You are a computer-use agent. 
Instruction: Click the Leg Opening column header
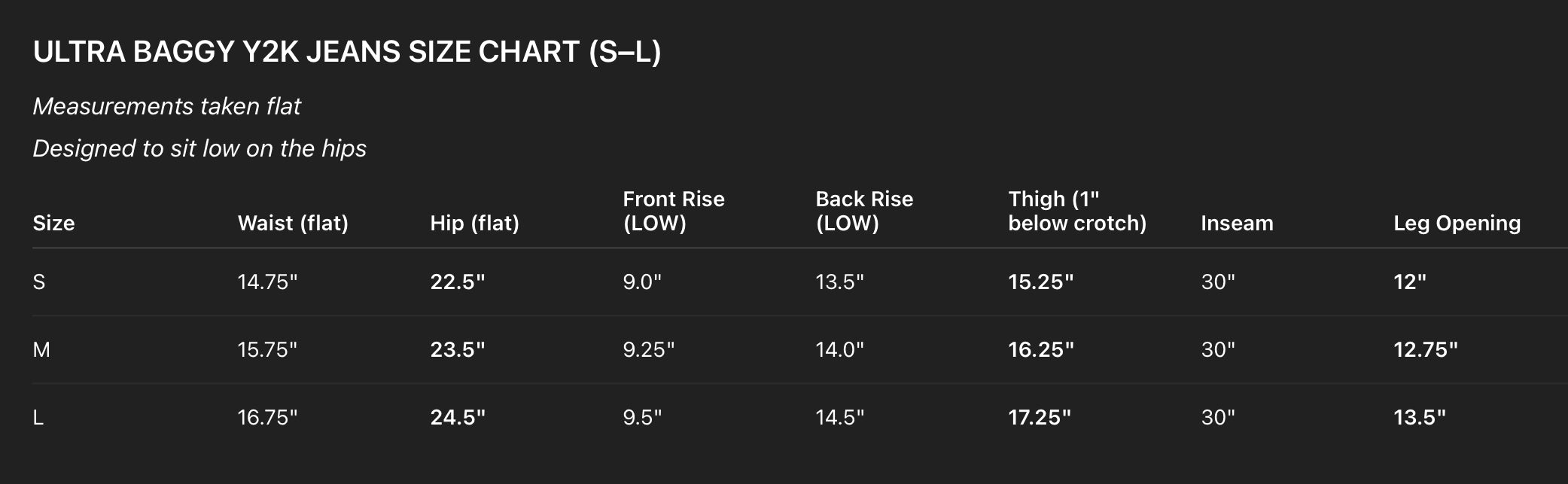coord(1457,223)
